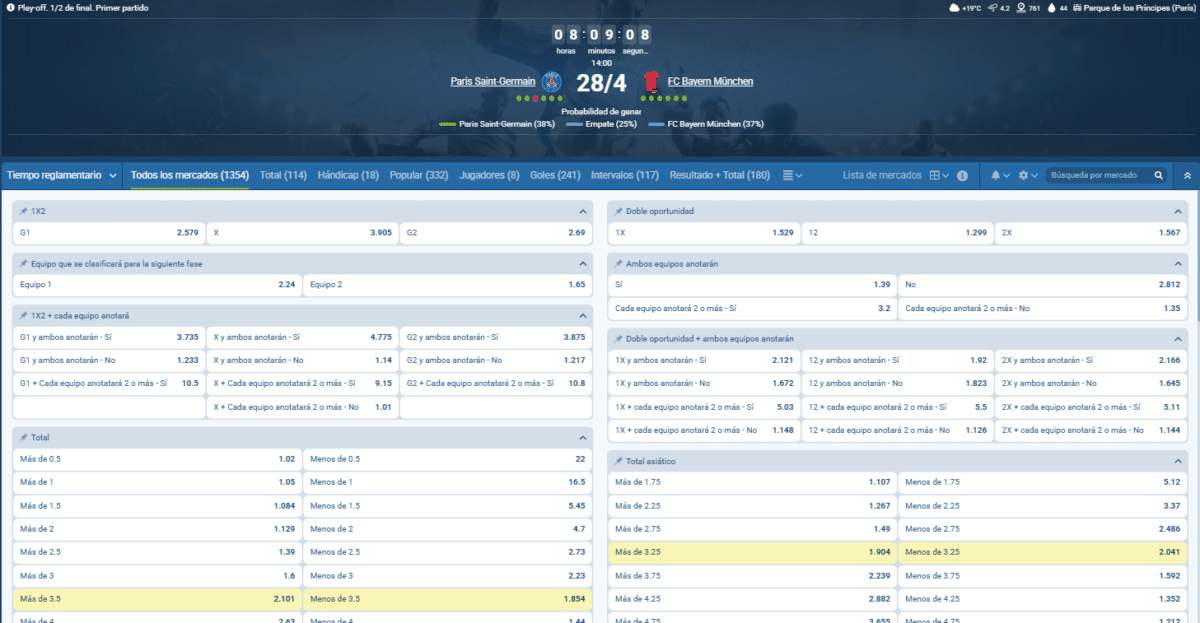Open the Resultado + Total (180) tab
Image resolution: width=1200 pixels, height=623 pixels.
[720, 175]
